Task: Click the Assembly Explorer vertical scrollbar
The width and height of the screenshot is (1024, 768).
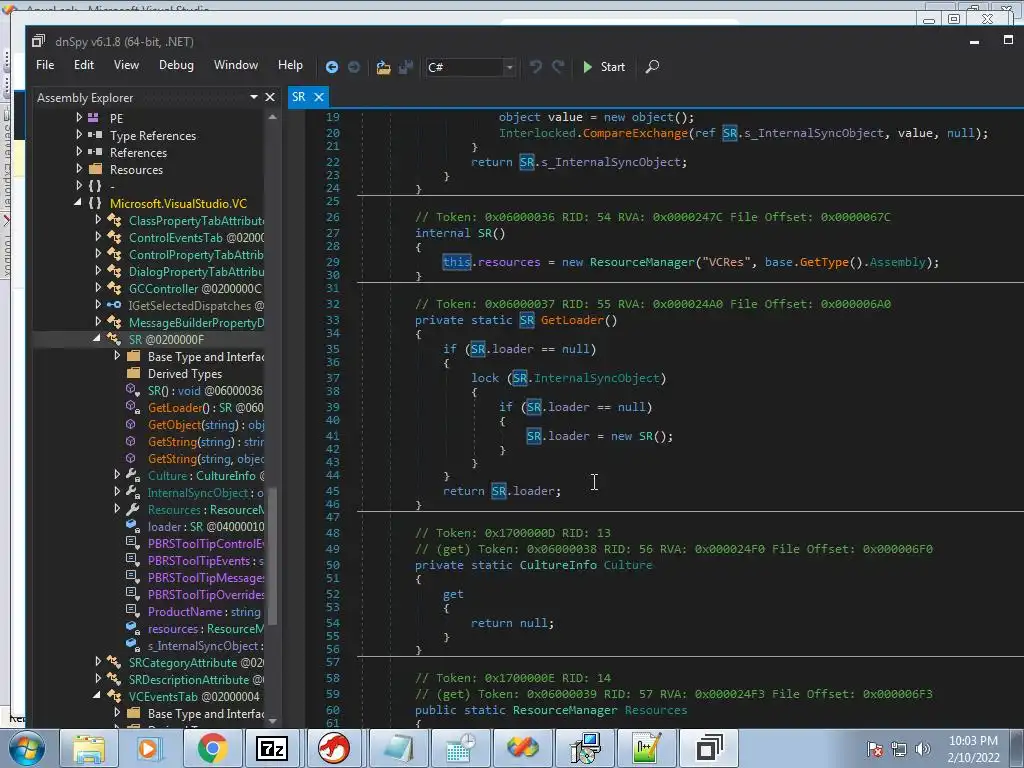Action: [x=272, y=555]
